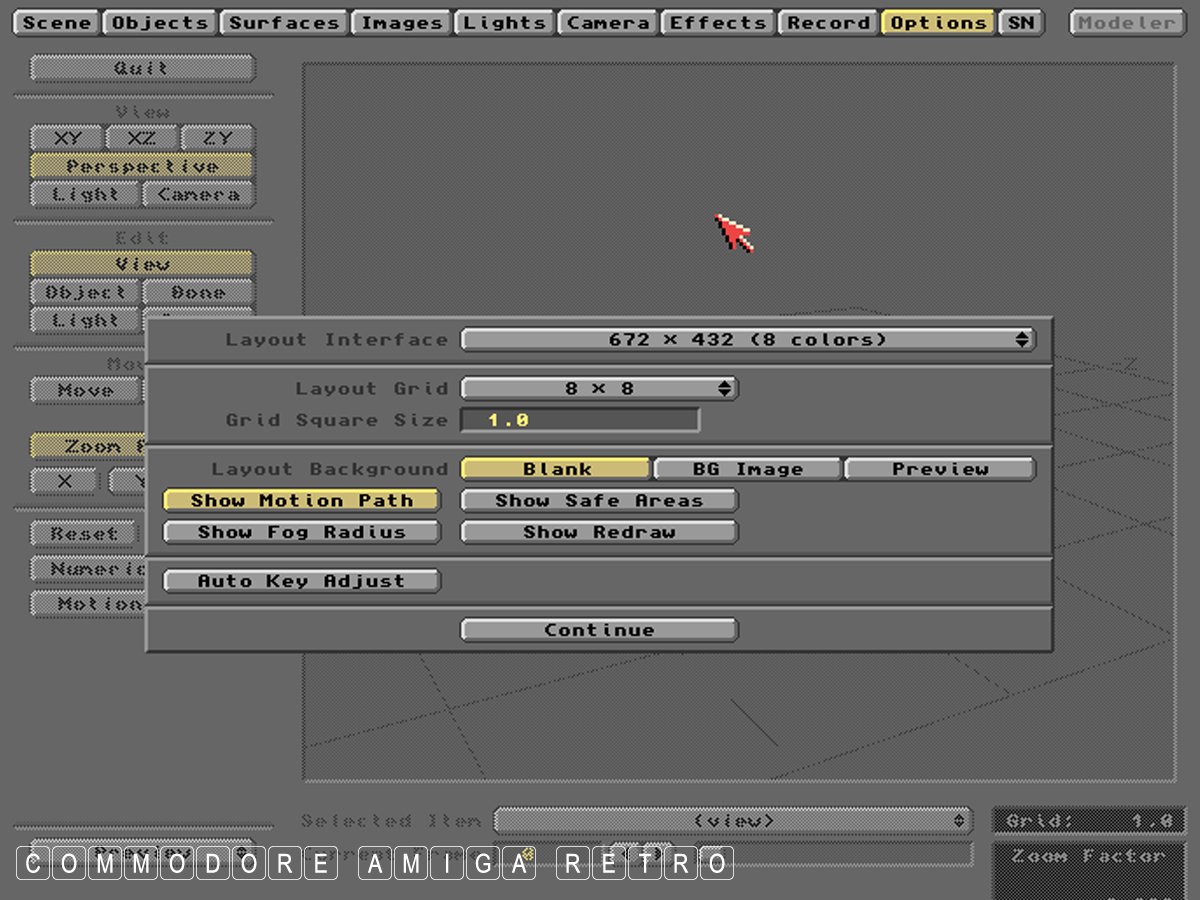Launch Modeler from the top bar

click(1126, 23)
